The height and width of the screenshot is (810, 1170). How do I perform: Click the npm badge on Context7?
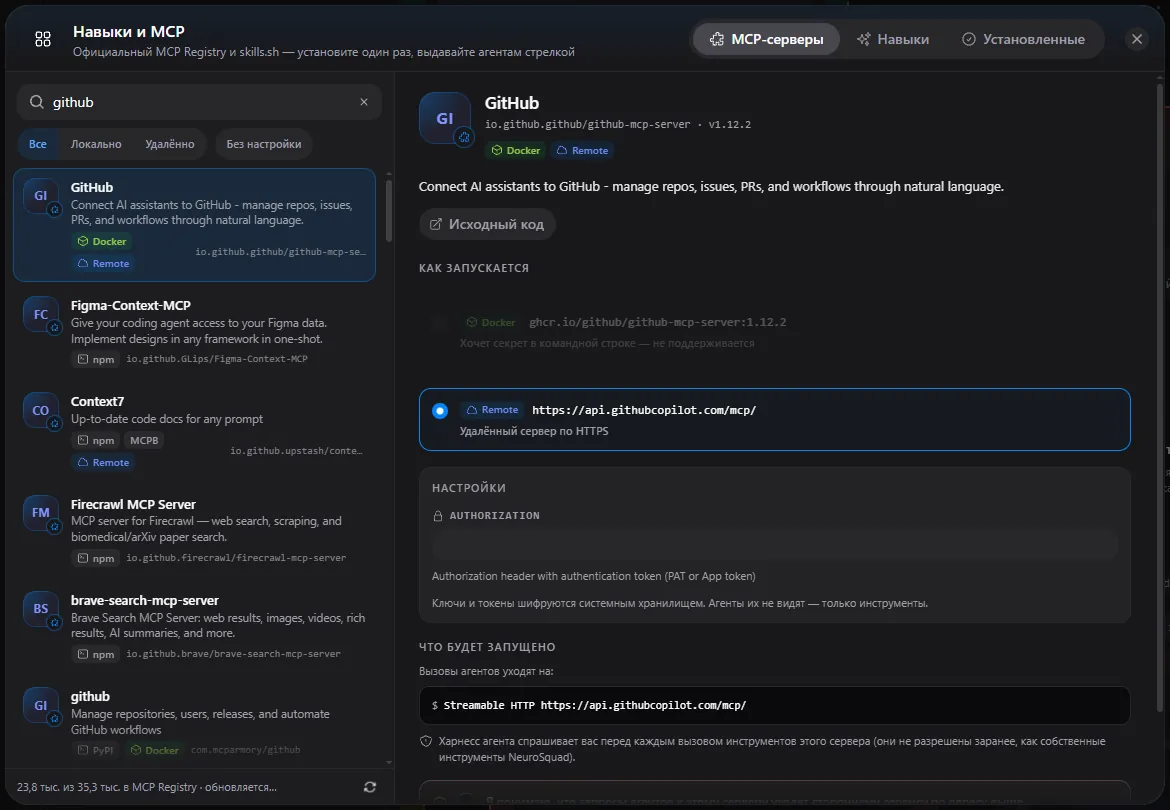click(x=96, y=441)
